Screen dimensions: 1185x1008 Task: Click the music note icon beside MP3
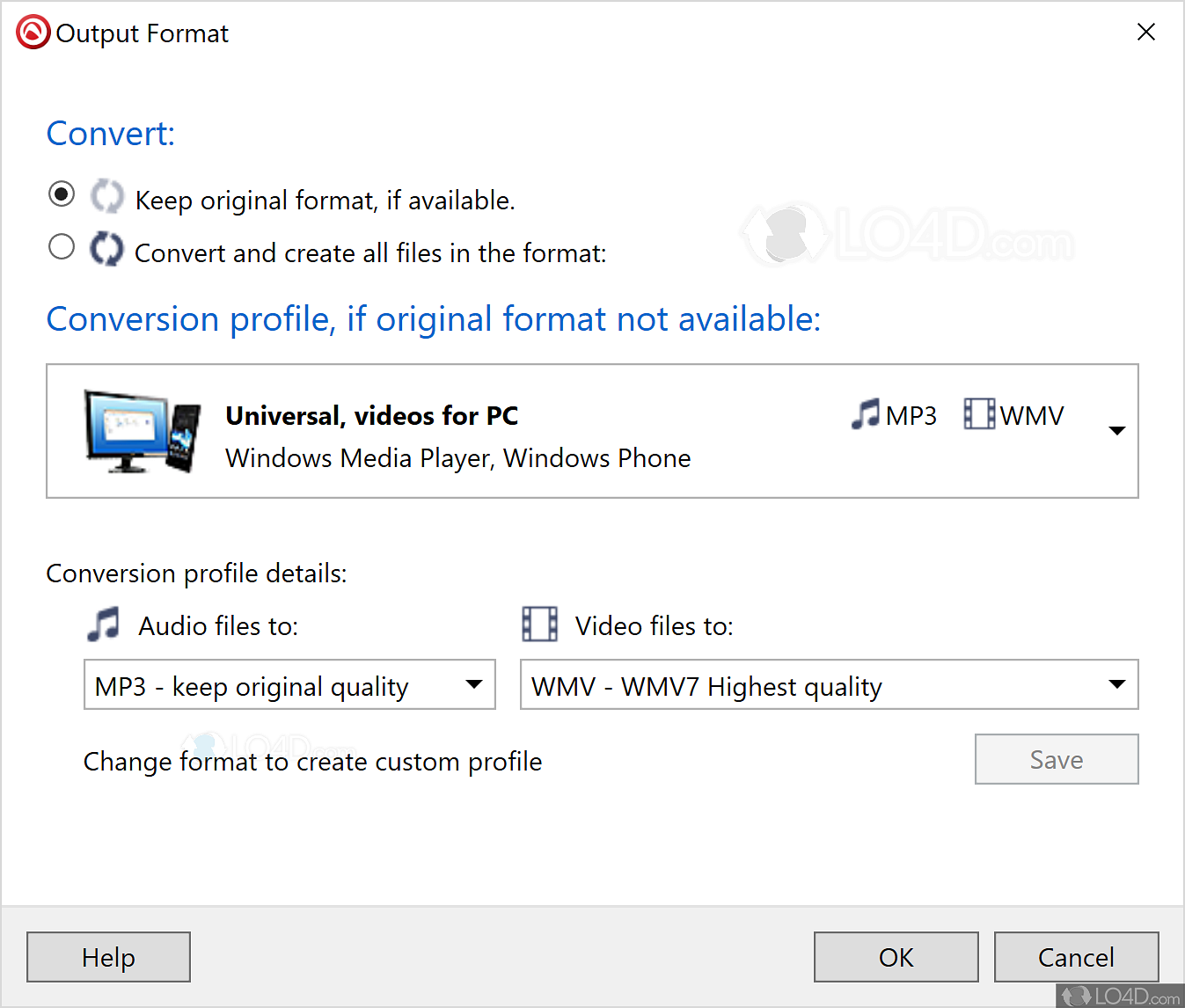click(x=866, y=413)
